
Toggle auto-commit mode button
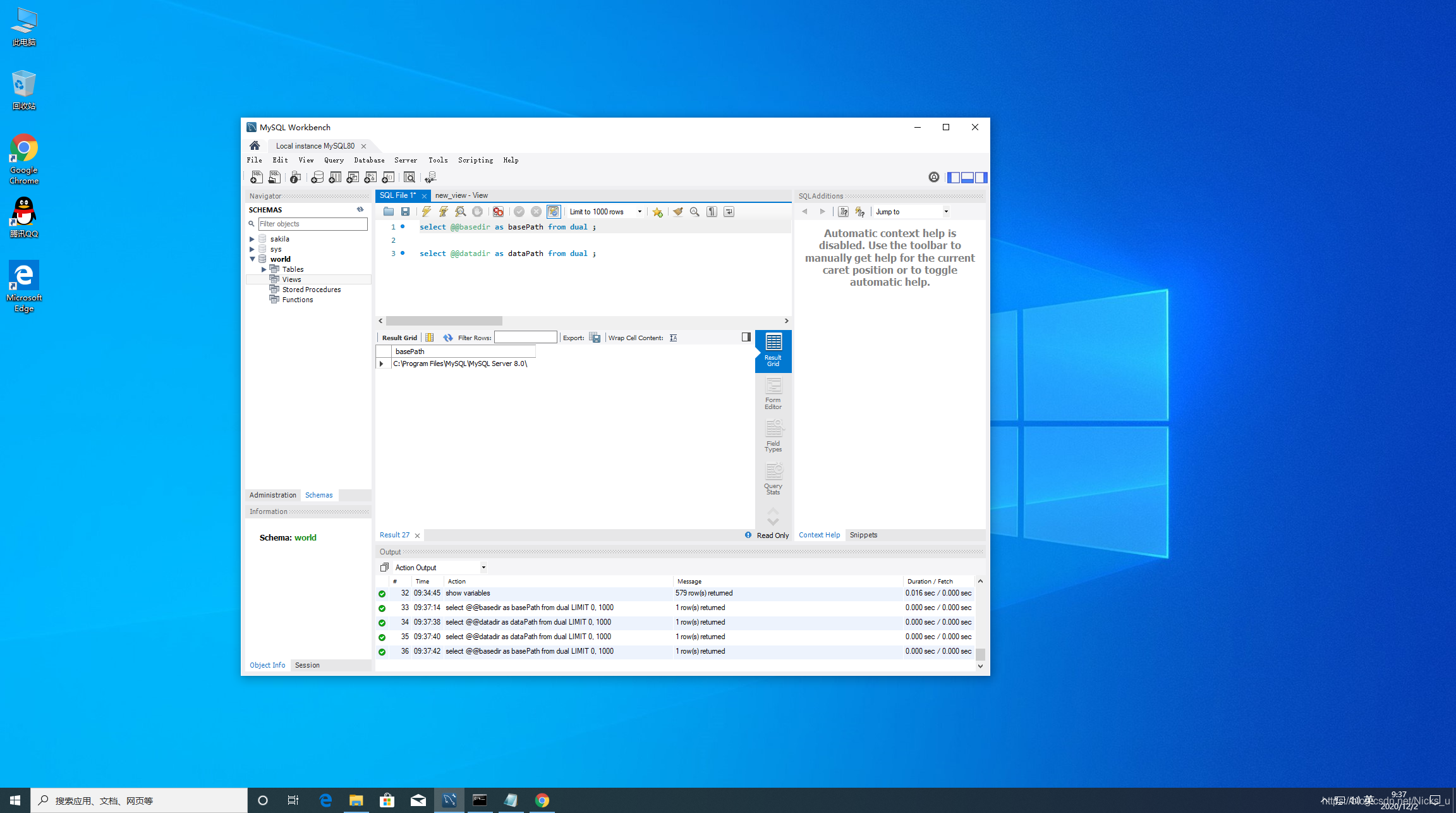click(x=554, y=212)
